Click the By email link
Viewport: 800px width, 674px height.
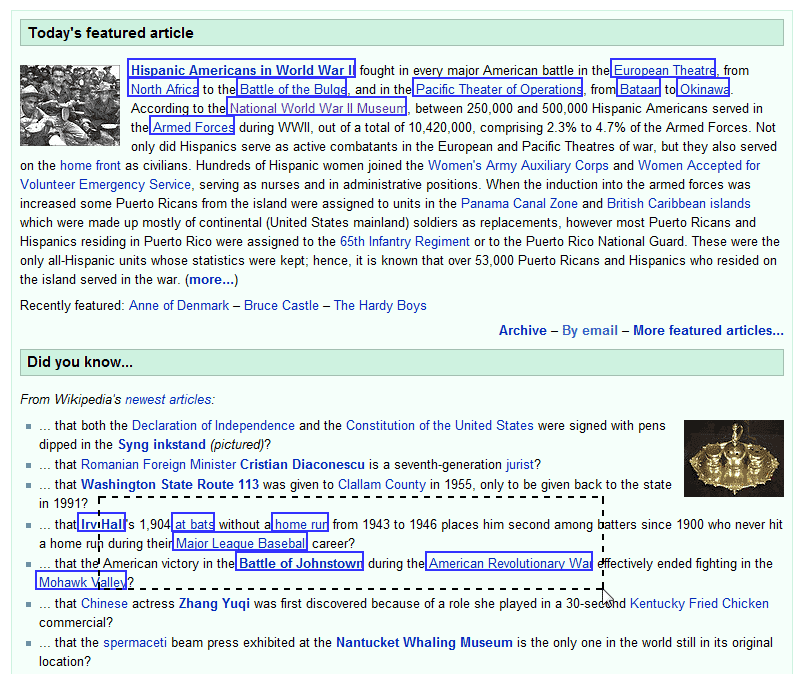(590, 331)
